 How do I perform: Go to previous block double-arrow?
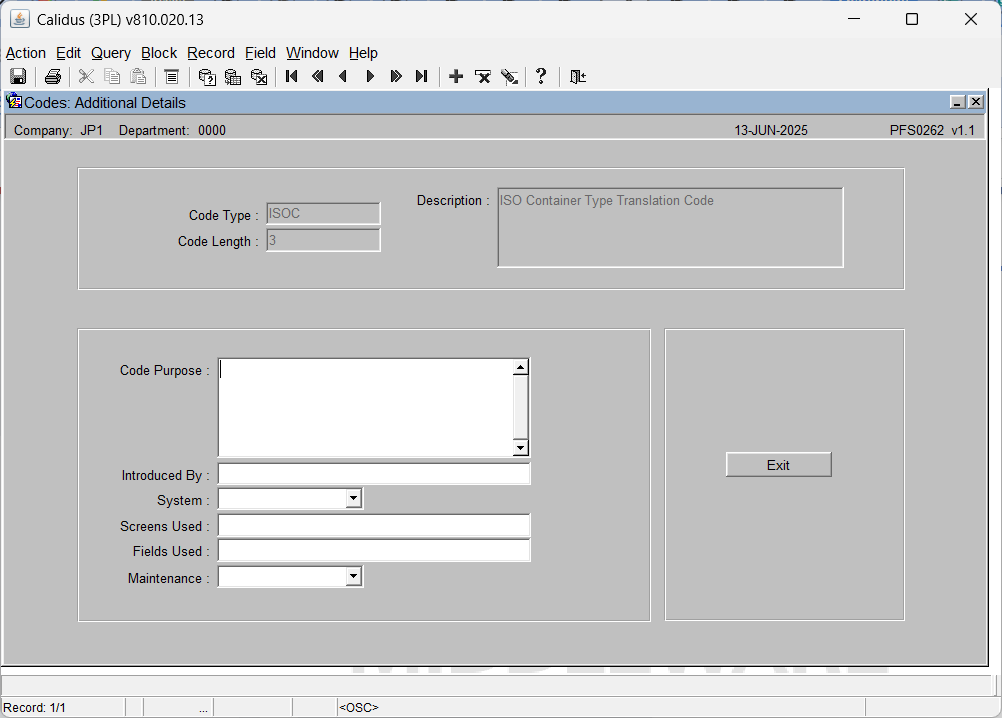318,77
